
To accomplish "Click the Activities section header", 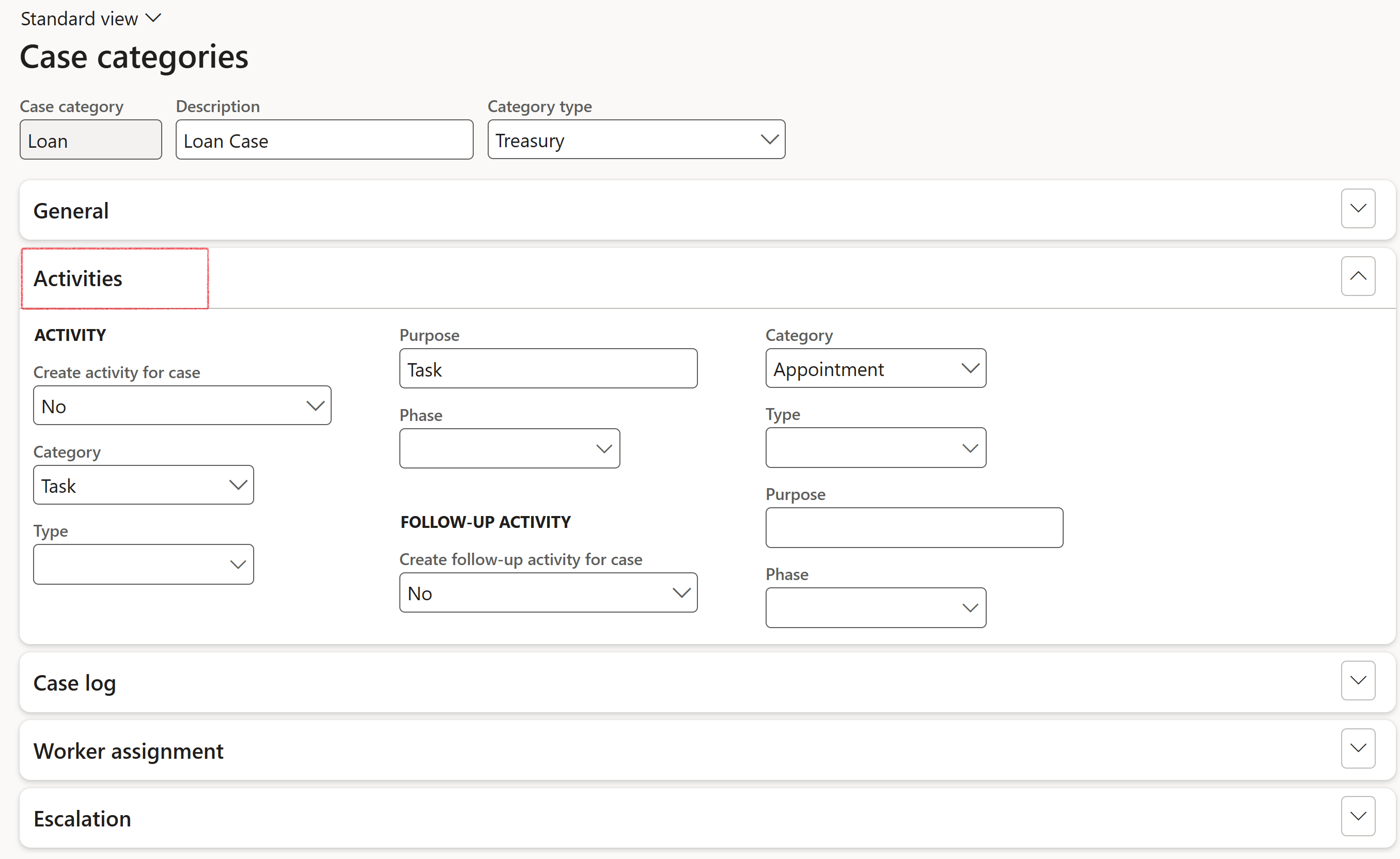I will point(79,278).
